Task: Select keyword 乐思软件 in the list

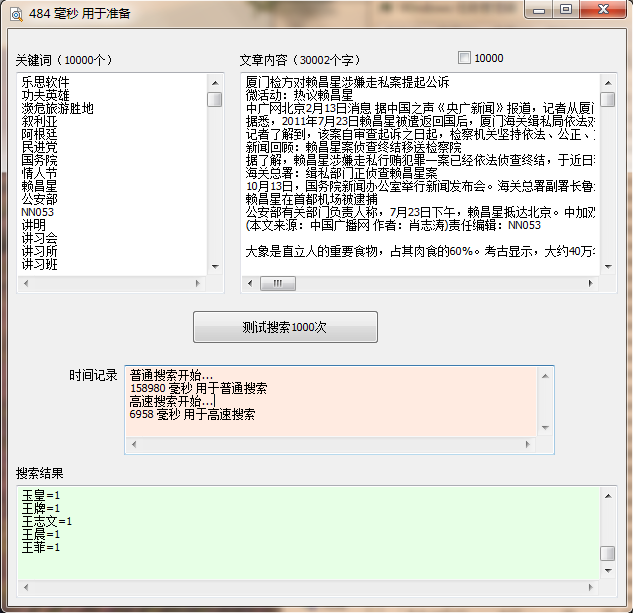Action: [x=45, y=82]
